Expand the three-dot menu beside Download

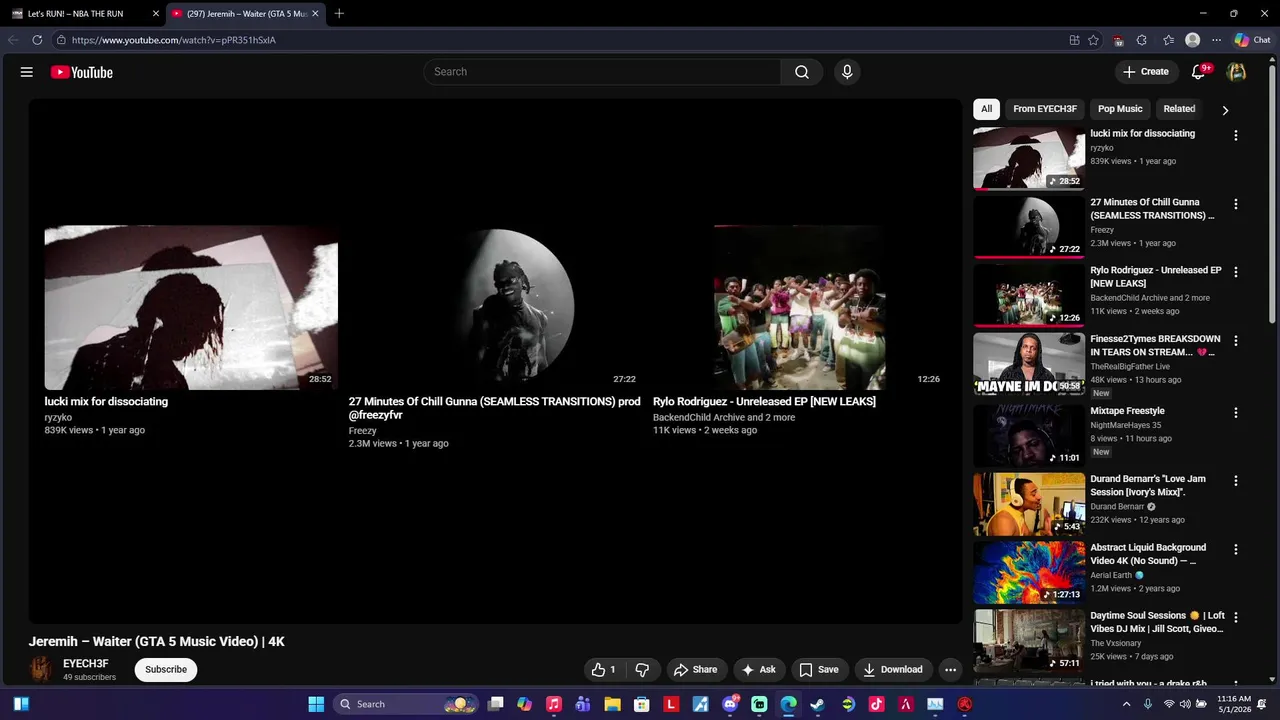click(x=950, y=670)
